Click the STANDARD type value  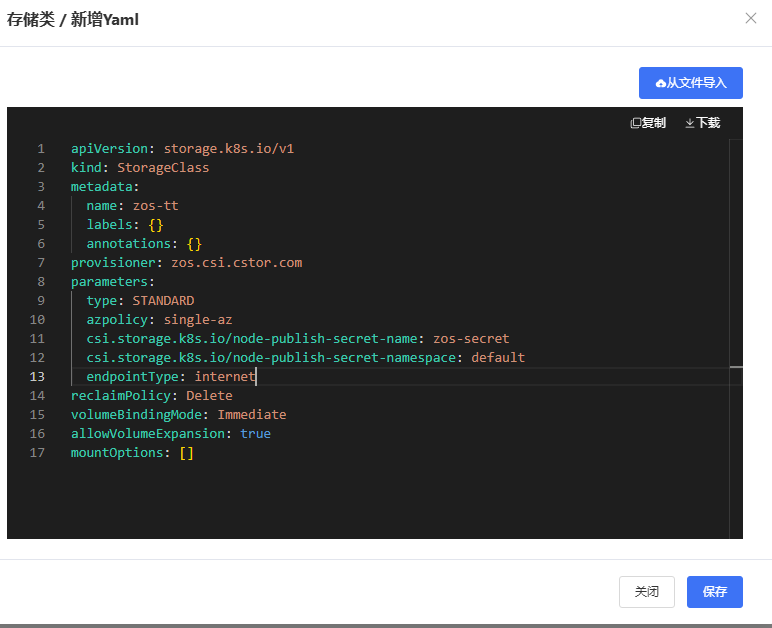click(163, 301)
